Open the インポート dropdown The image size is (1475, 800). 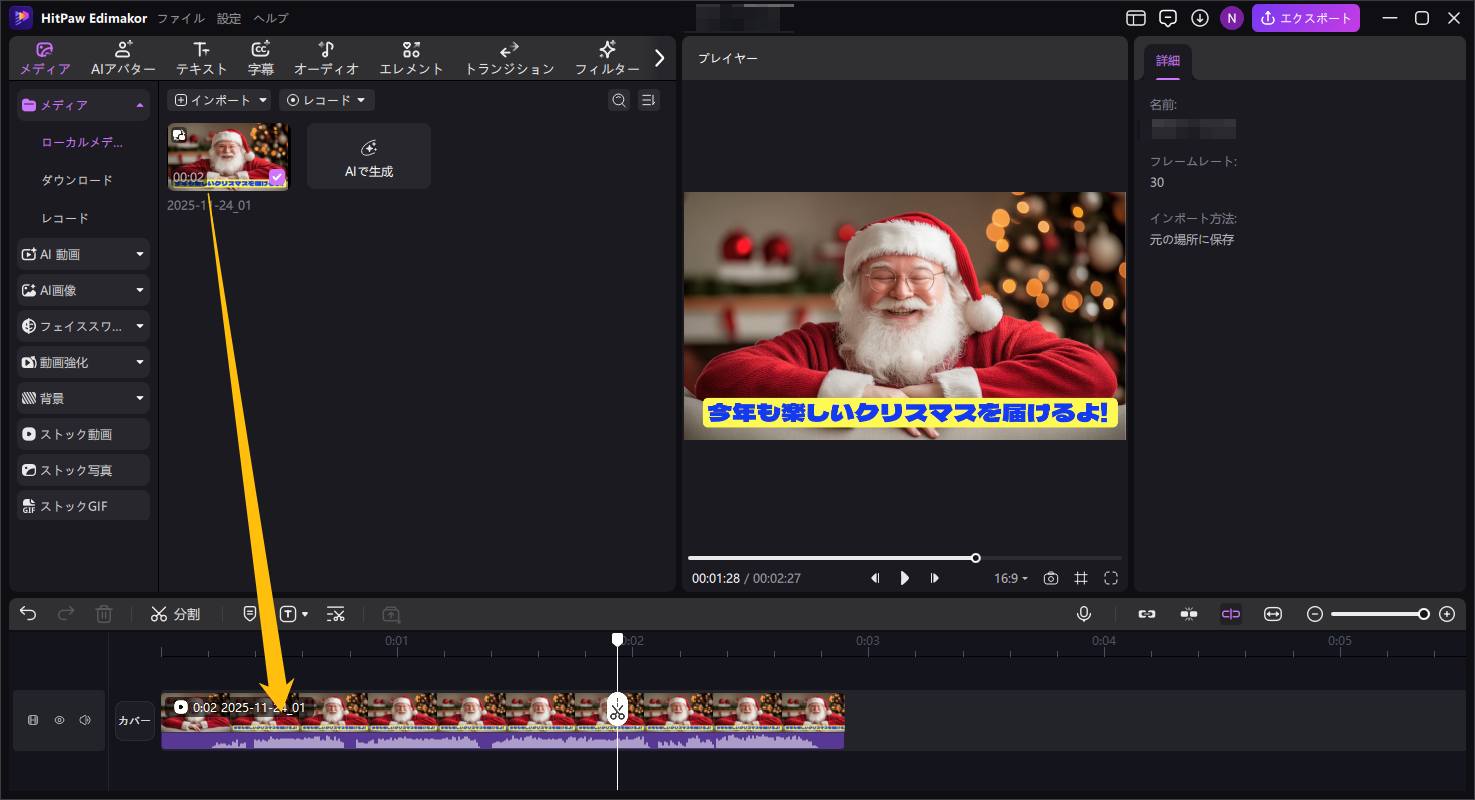tap(219, 100)
